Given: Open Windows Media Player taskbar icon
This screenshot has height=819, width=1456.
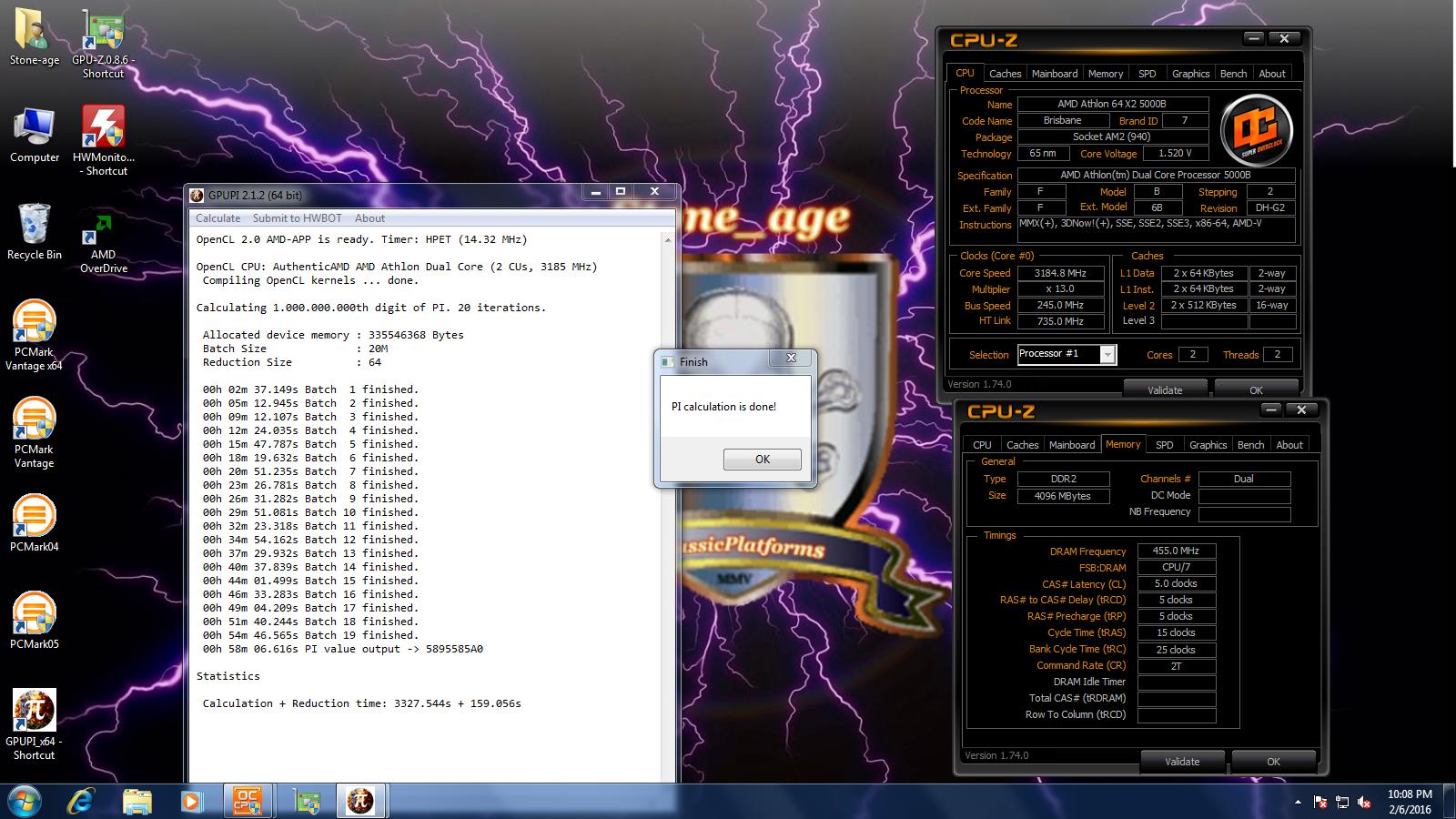Looking at the screenshot, I should [x=191, y=801].
